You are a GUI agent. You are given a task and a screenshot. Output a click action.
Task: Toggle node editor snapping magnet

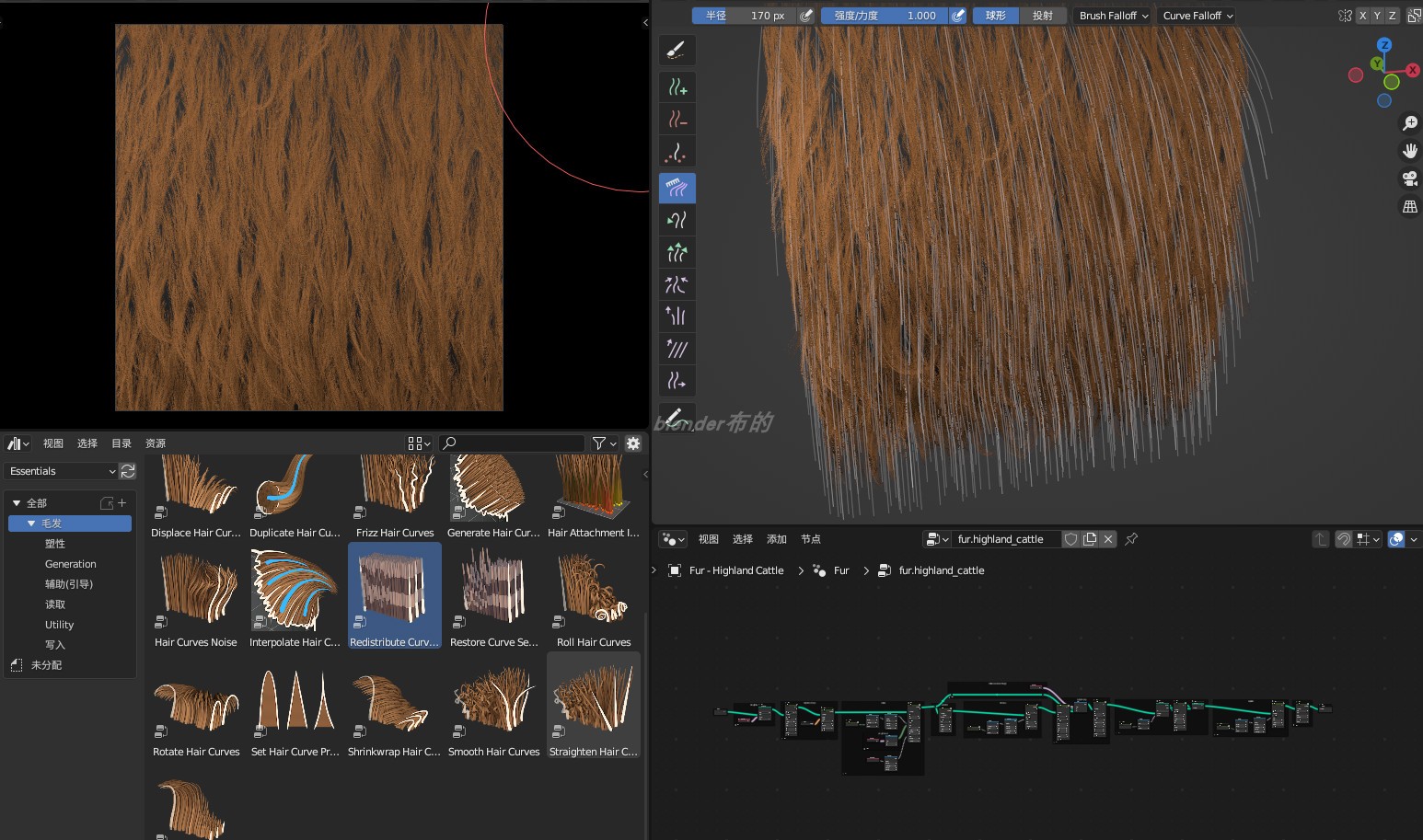1344,539
